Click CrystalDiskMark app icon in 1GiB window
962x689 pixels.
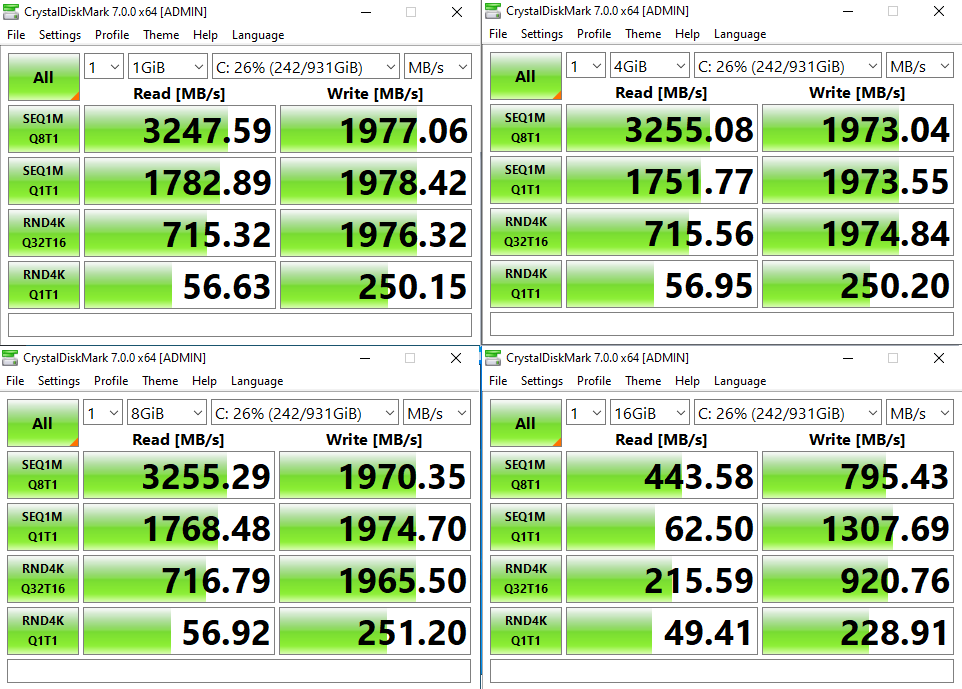pyautogui.click(x=11, y=12)
